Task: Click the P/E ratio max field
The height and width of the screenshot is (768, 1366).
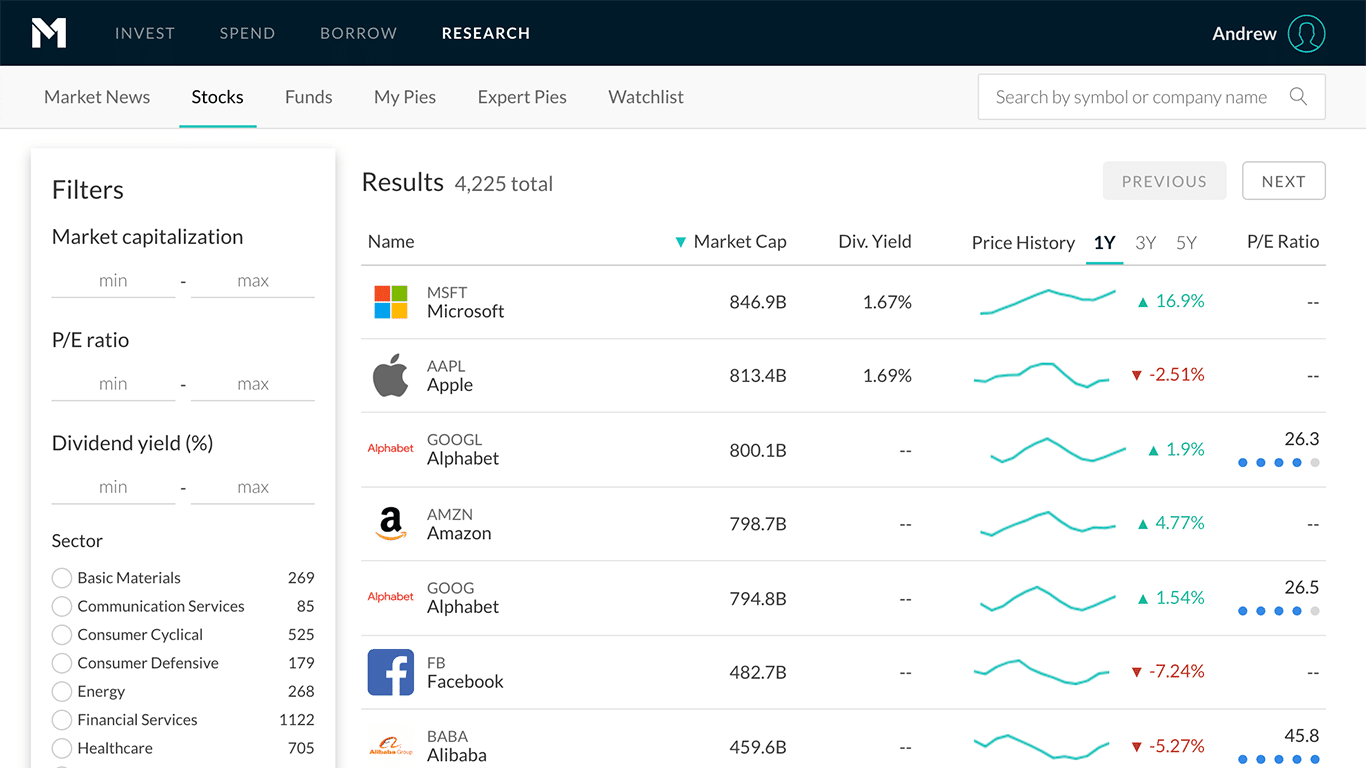Action: coord(253,384)
